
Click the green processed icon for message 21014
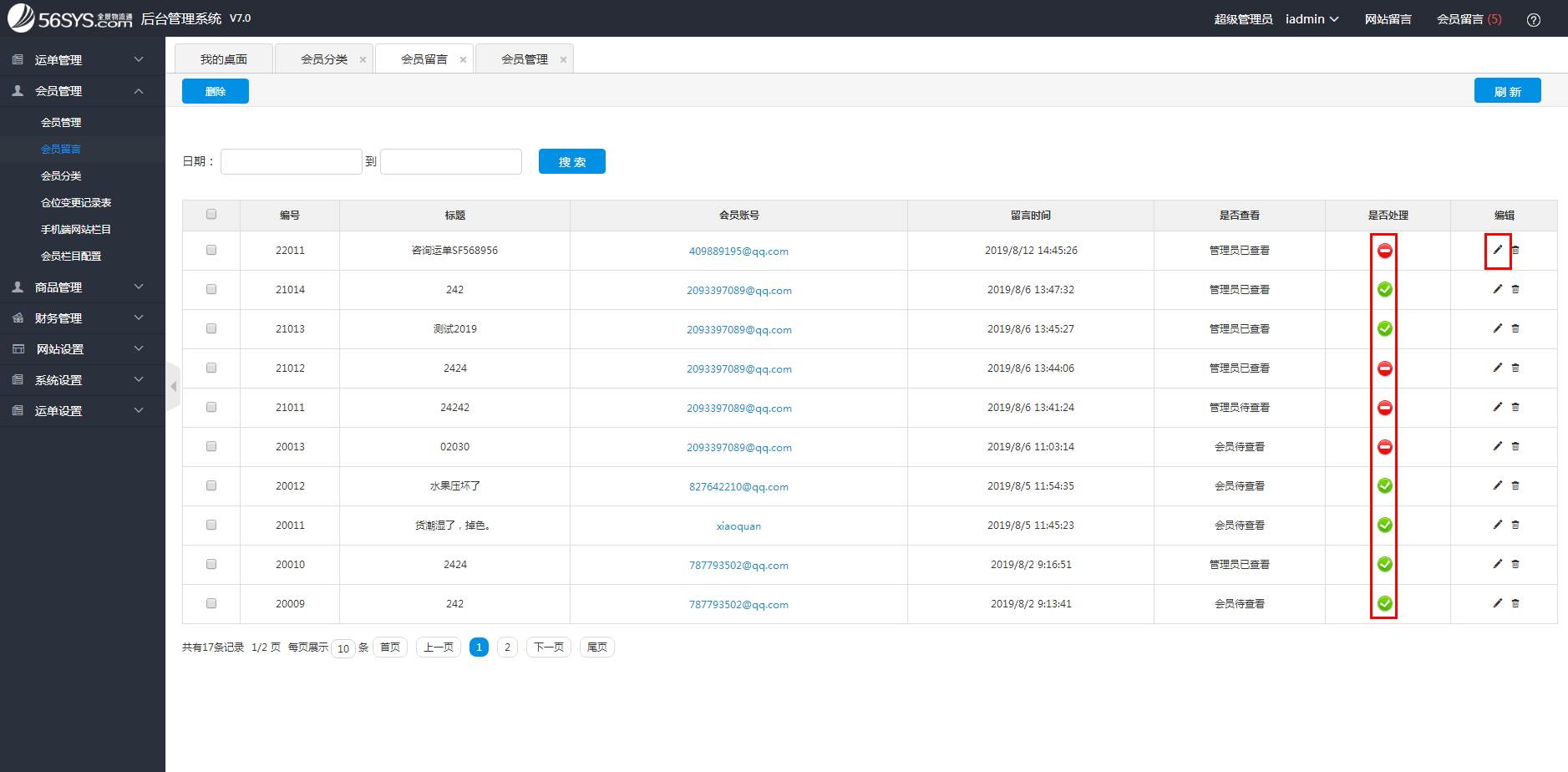tap(1384, 289)
